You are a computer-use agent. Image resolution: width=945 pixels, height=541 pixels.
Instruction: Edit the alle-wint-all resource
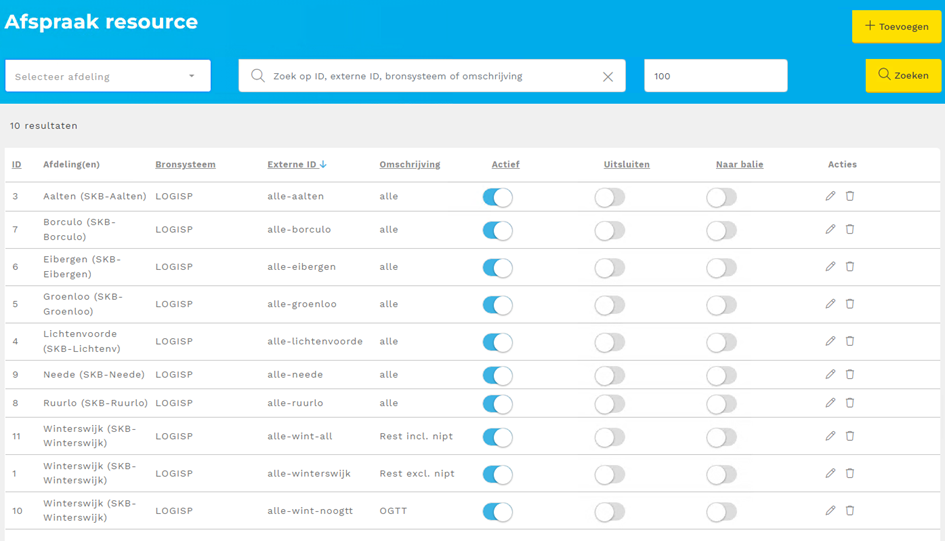click(x=830, y=436)
